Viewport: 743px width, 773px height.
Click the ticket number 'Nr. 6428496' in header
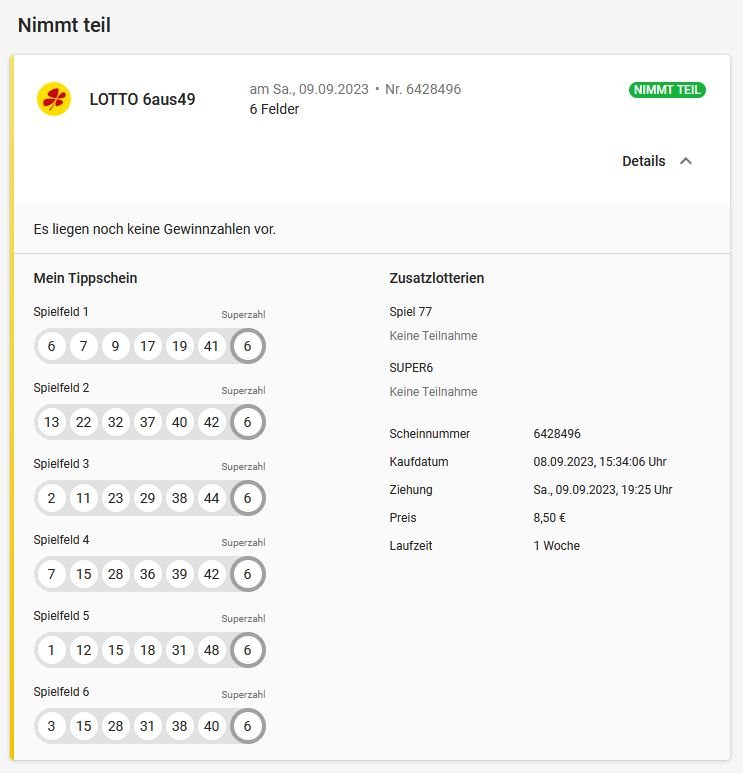[423, 89]
